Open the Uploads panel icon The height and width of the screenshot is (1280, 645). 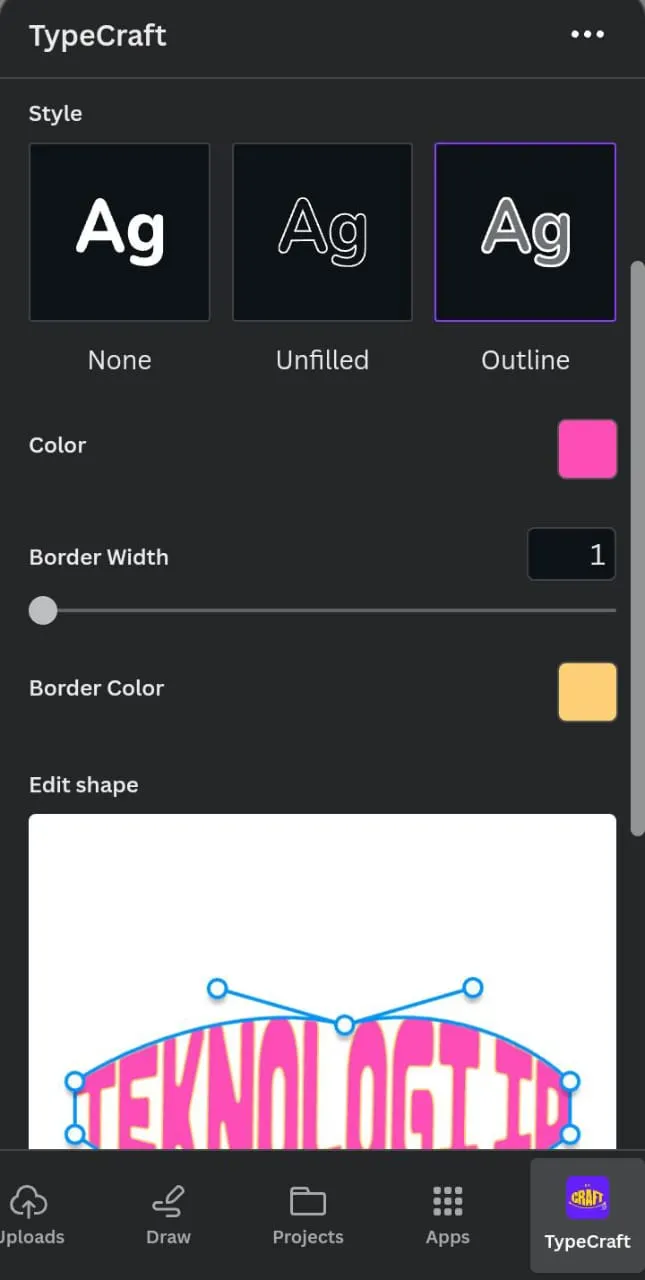coord(28,1201)
